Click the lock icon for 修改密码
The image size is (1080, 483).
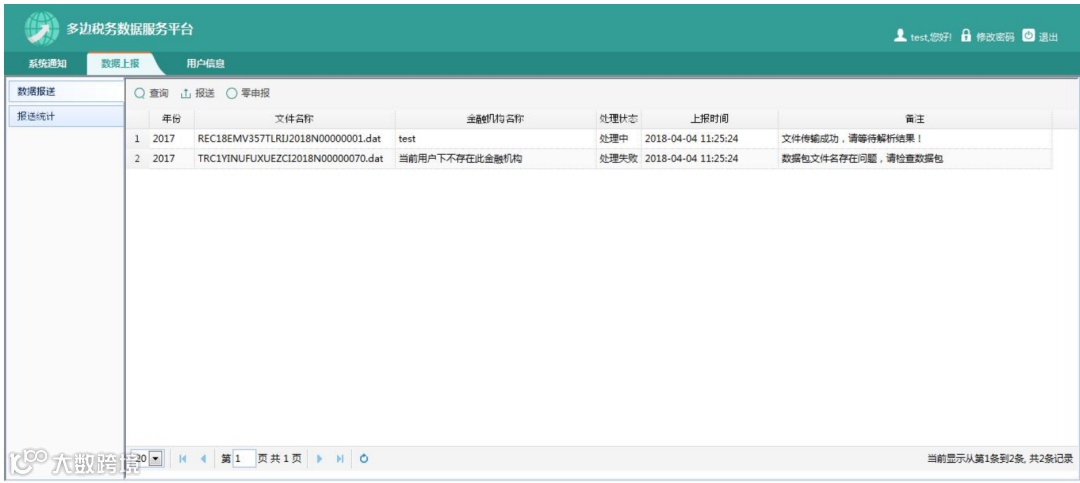(966, 35)
